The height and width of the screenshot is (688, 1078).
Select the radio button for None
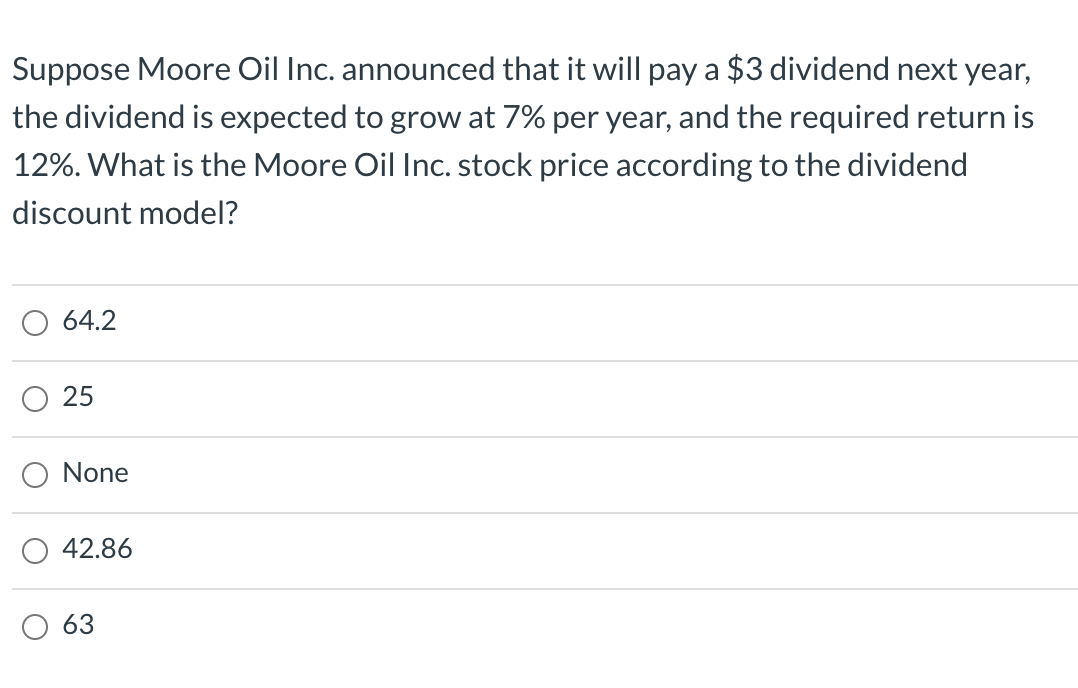[x=35, y=474]
